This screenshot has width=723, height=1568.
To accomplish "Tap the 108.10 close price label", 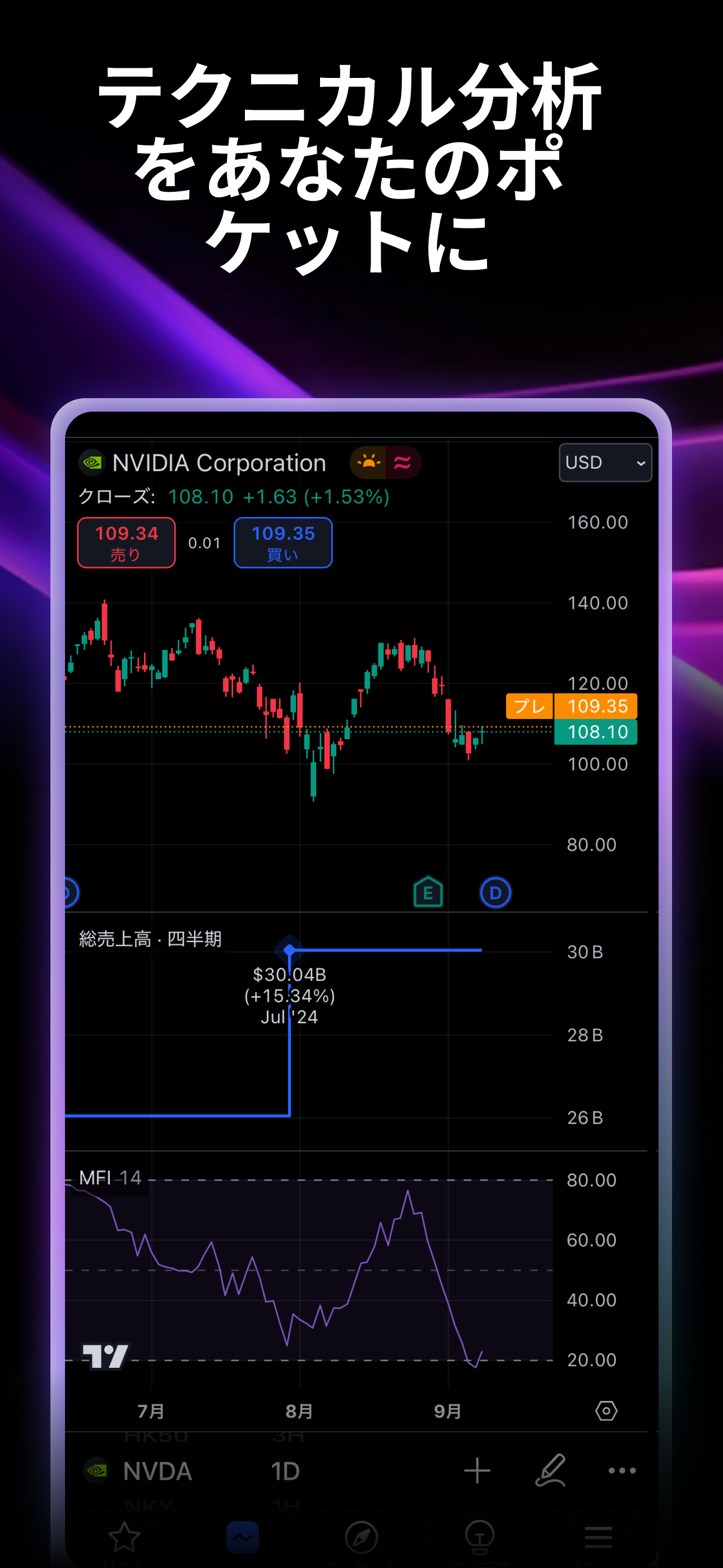I will coord(596,732).
